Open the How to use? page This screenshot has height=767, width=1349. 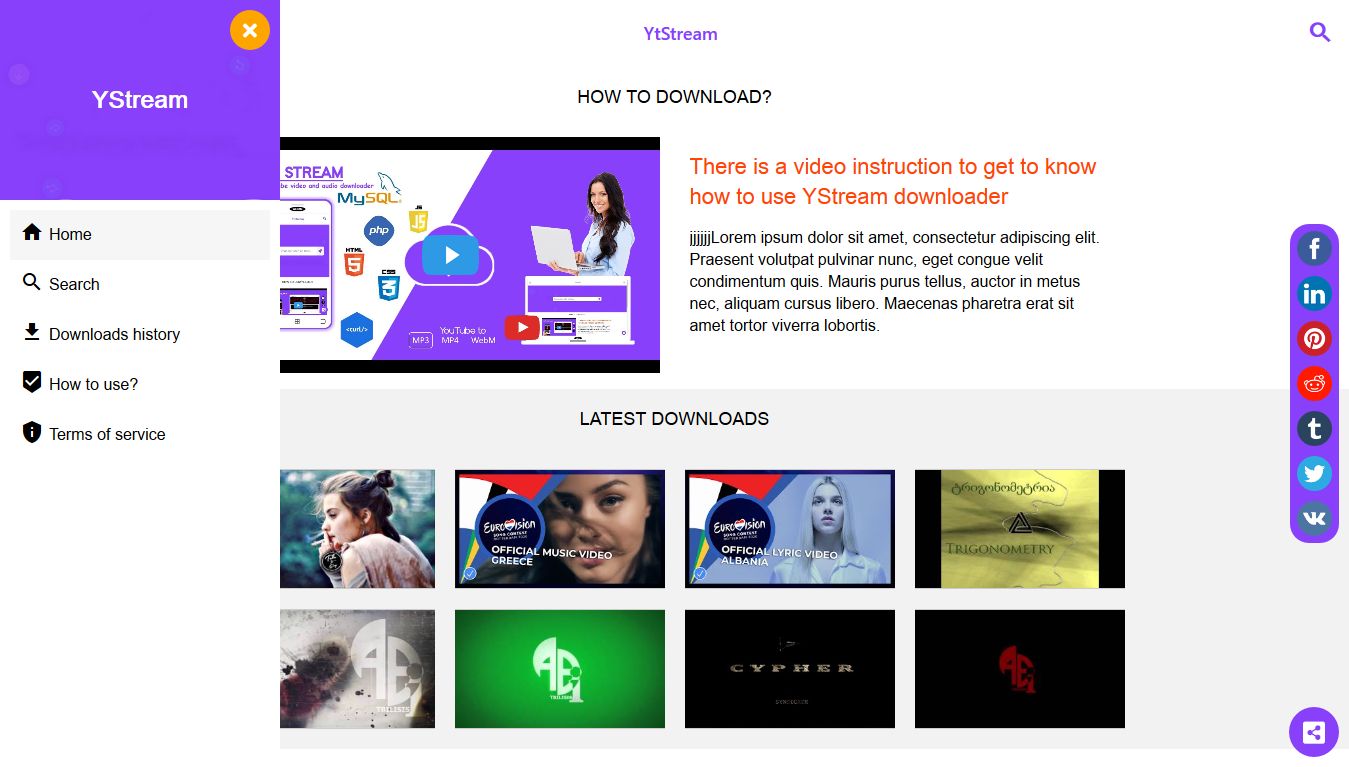click(x=140, y=385)
